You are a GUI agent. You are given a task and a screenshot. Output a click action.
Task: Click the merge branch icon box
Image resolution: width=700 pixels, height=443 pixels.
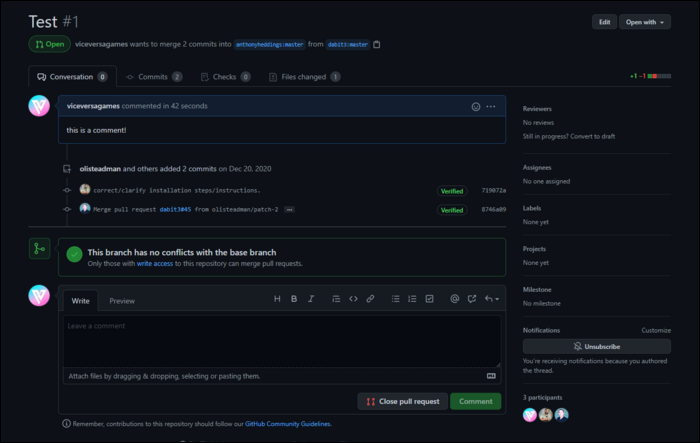tap(39, 248)
